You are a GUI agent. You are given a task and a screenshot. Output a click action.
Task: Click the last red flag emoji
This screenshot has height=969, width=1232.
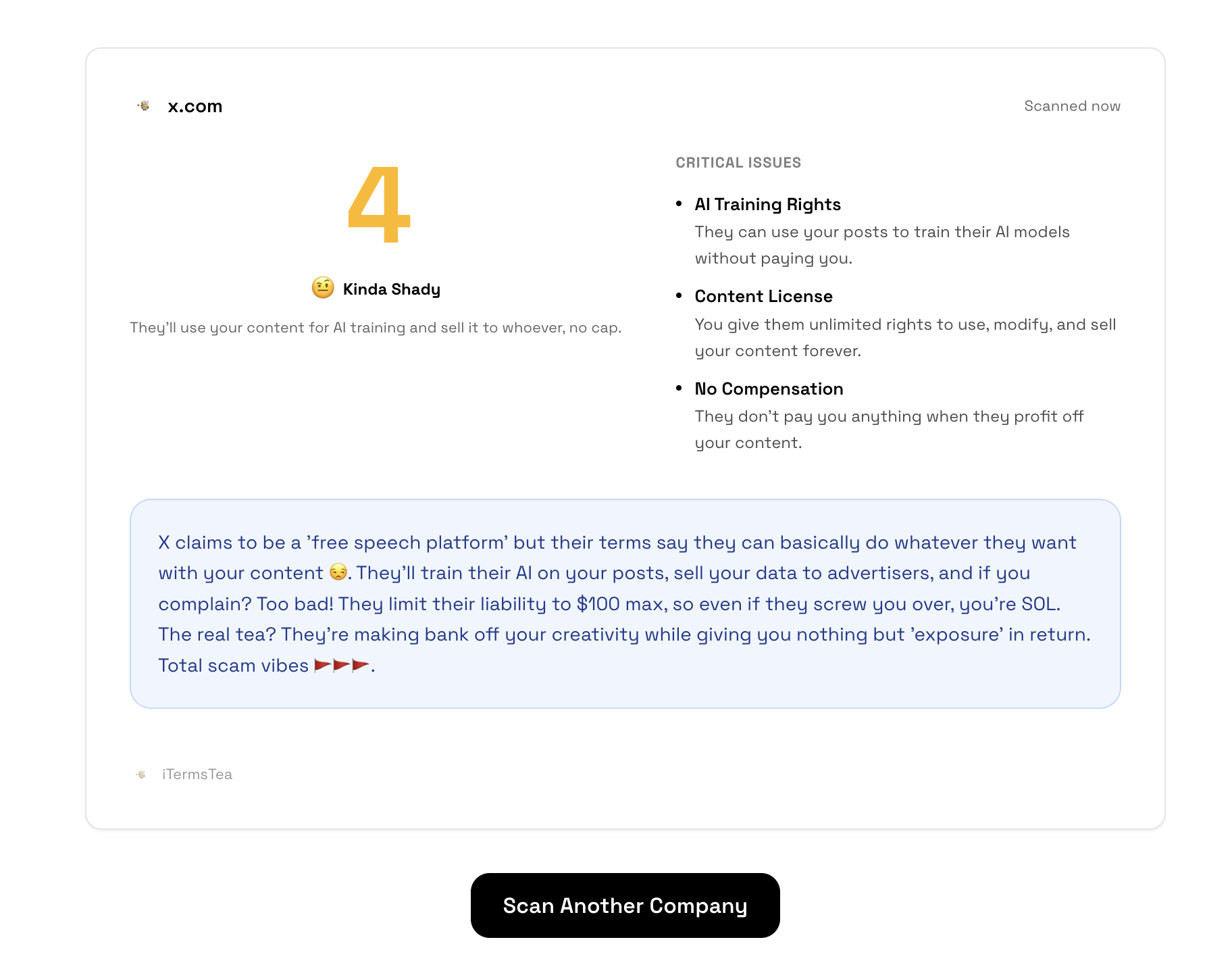360,665
